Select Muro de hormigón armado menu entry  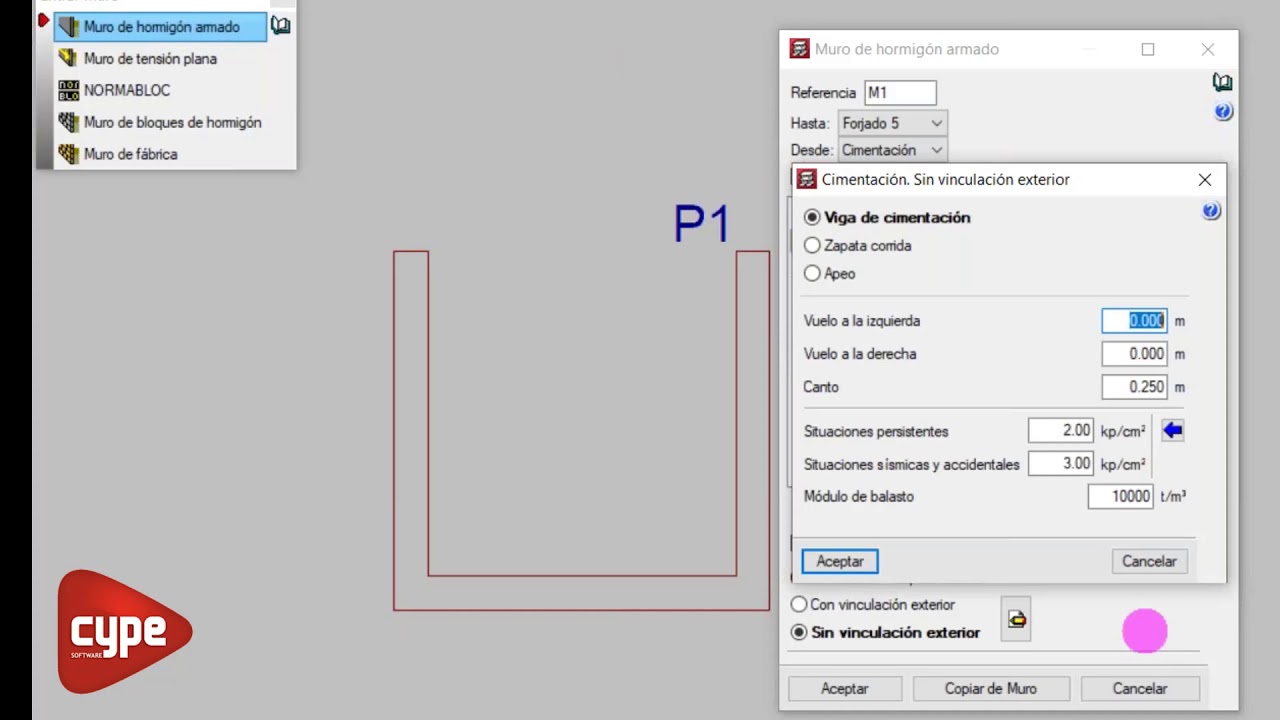pos(160,27)
